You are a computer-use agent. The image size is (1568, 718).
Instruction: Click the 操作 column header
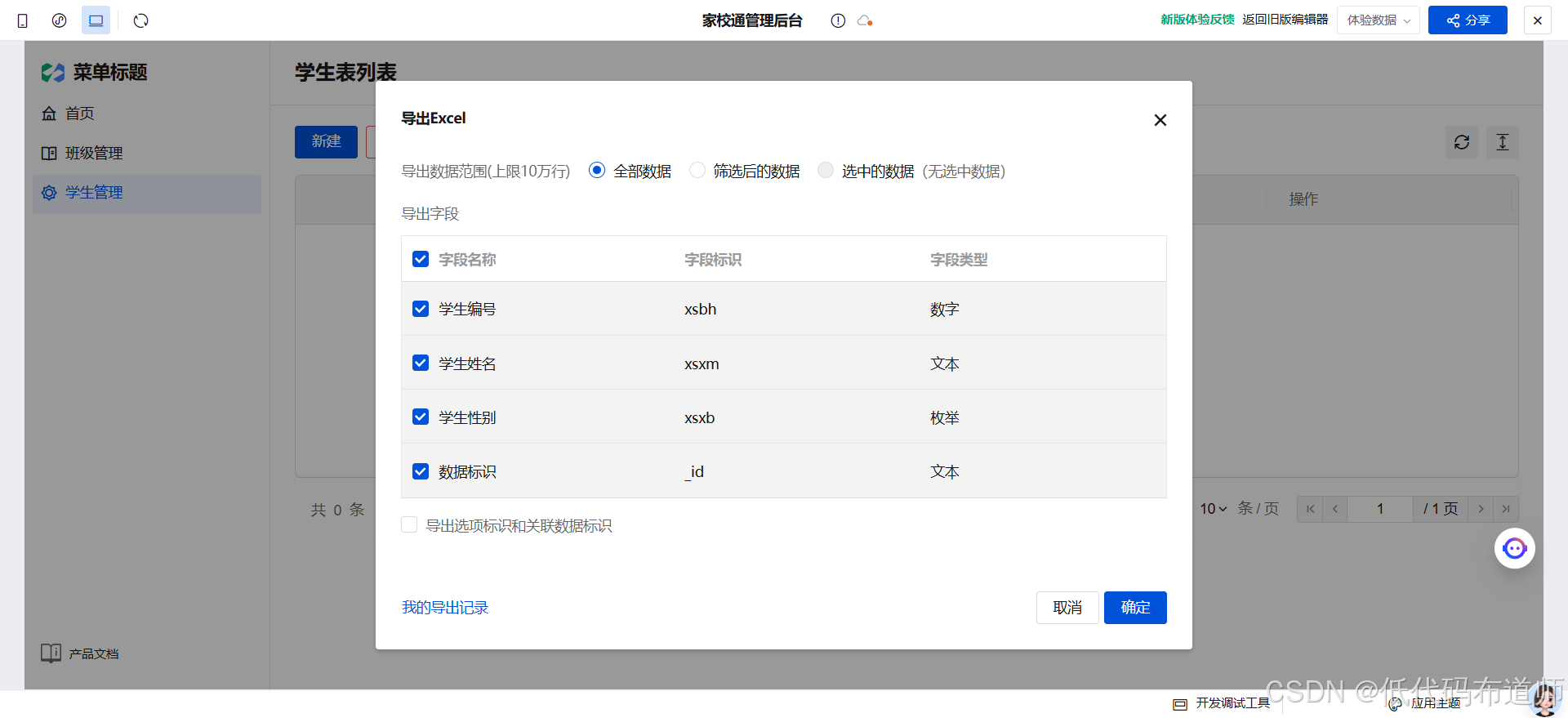[1303, 199]
